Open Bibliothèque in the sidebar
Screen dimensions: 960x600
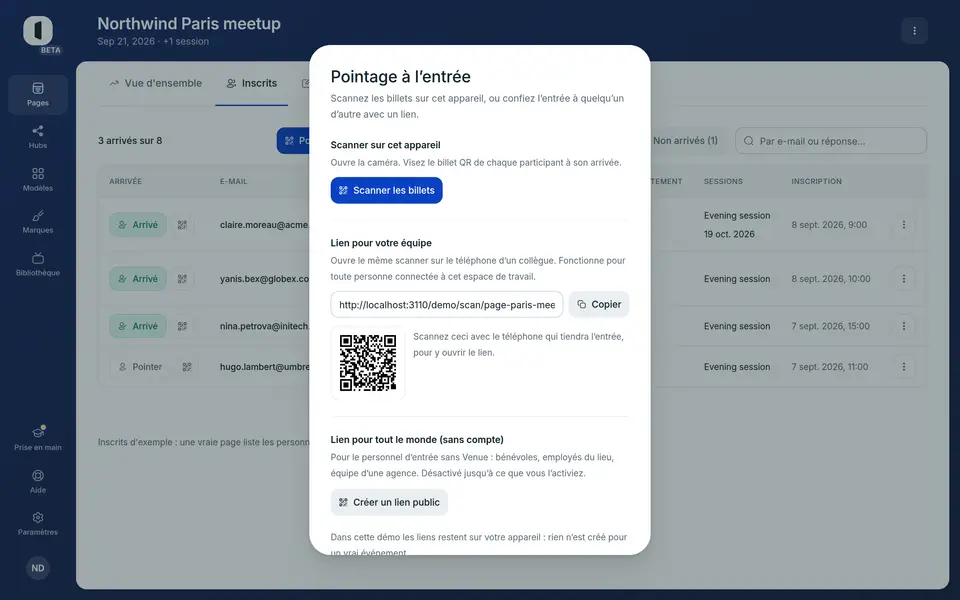tap(38, 264)
